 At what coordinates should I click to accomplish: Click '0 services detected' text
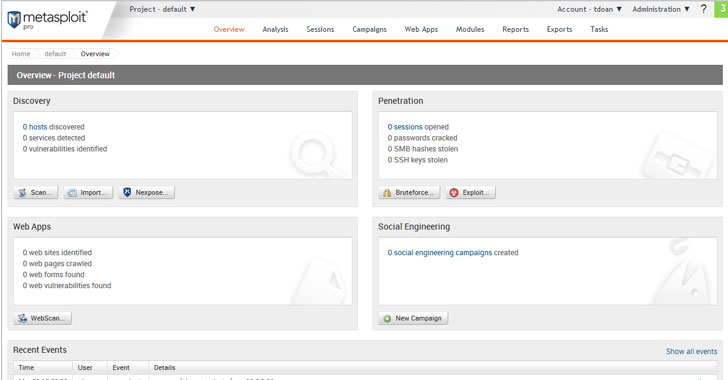point(54,138)
